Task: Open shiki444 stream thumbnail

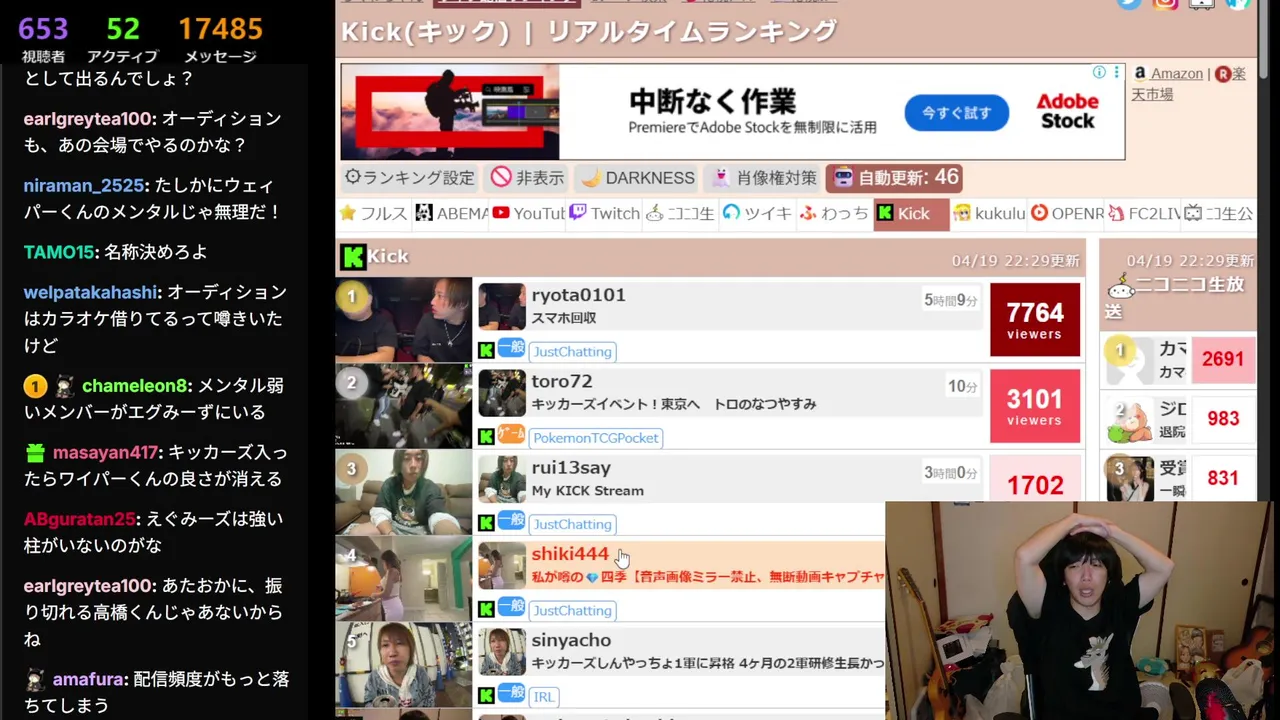Action: point(403,578)
